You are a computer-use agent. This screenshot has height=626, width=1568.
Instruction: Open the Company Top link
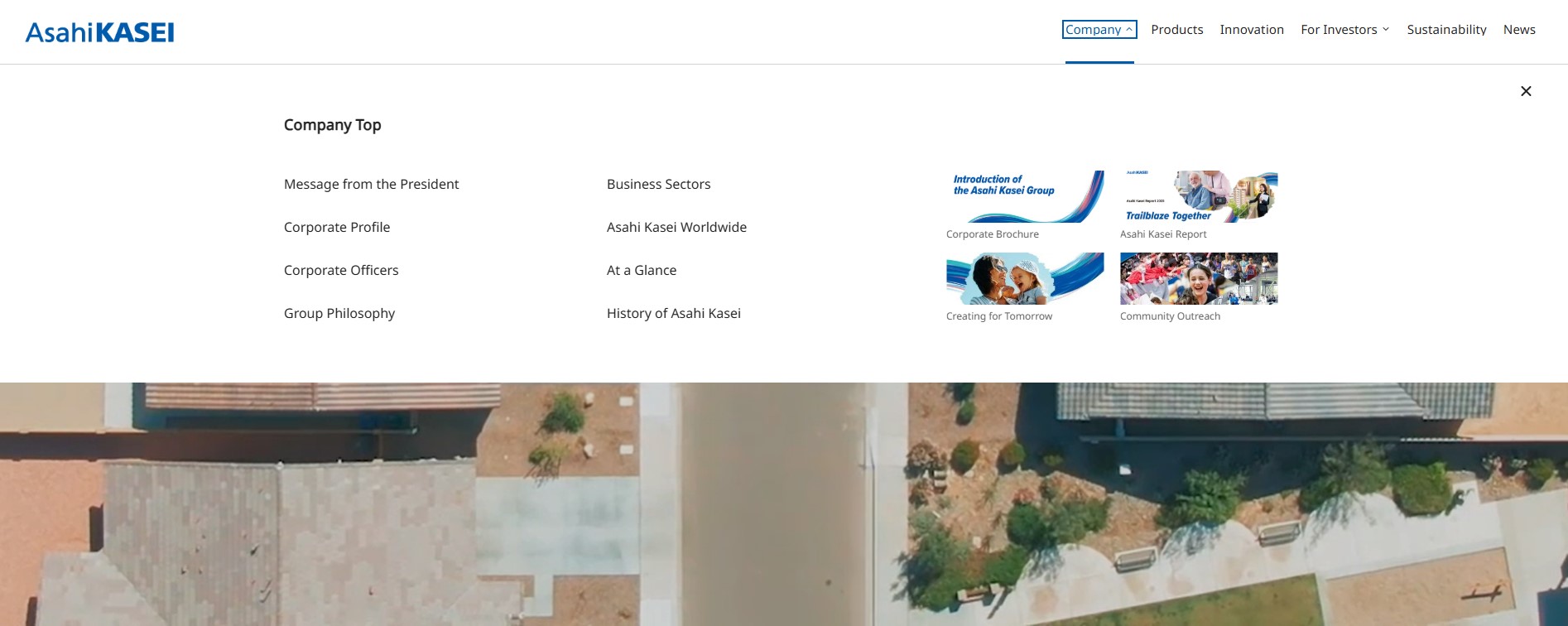pos(332,125)
